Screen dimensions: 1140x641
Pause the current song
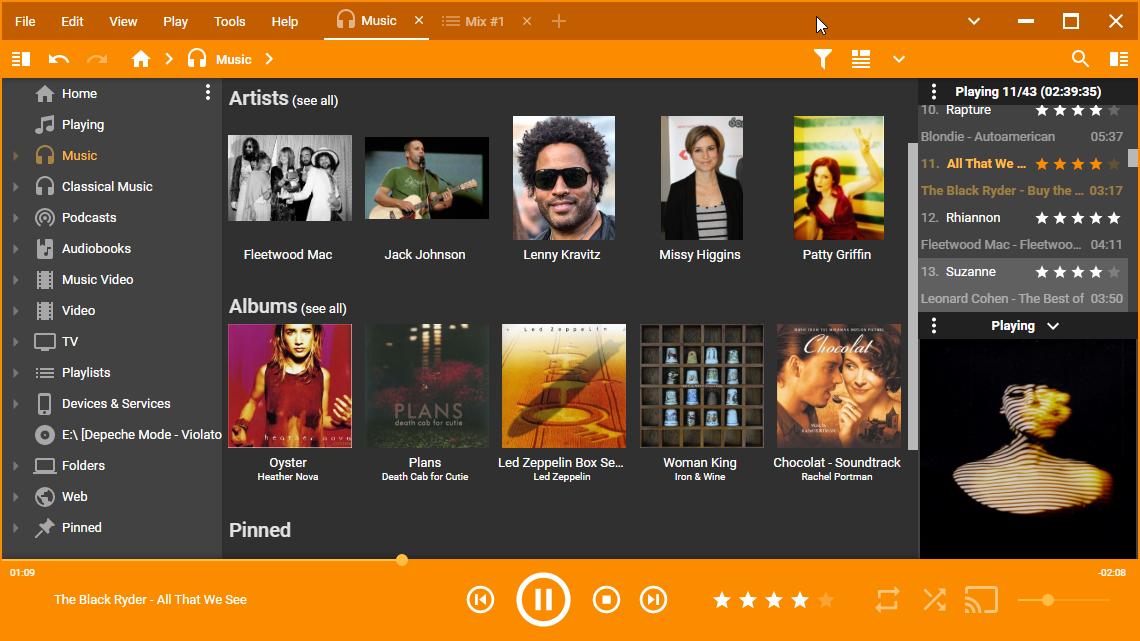pyautogui.click(x=543, y=599)
